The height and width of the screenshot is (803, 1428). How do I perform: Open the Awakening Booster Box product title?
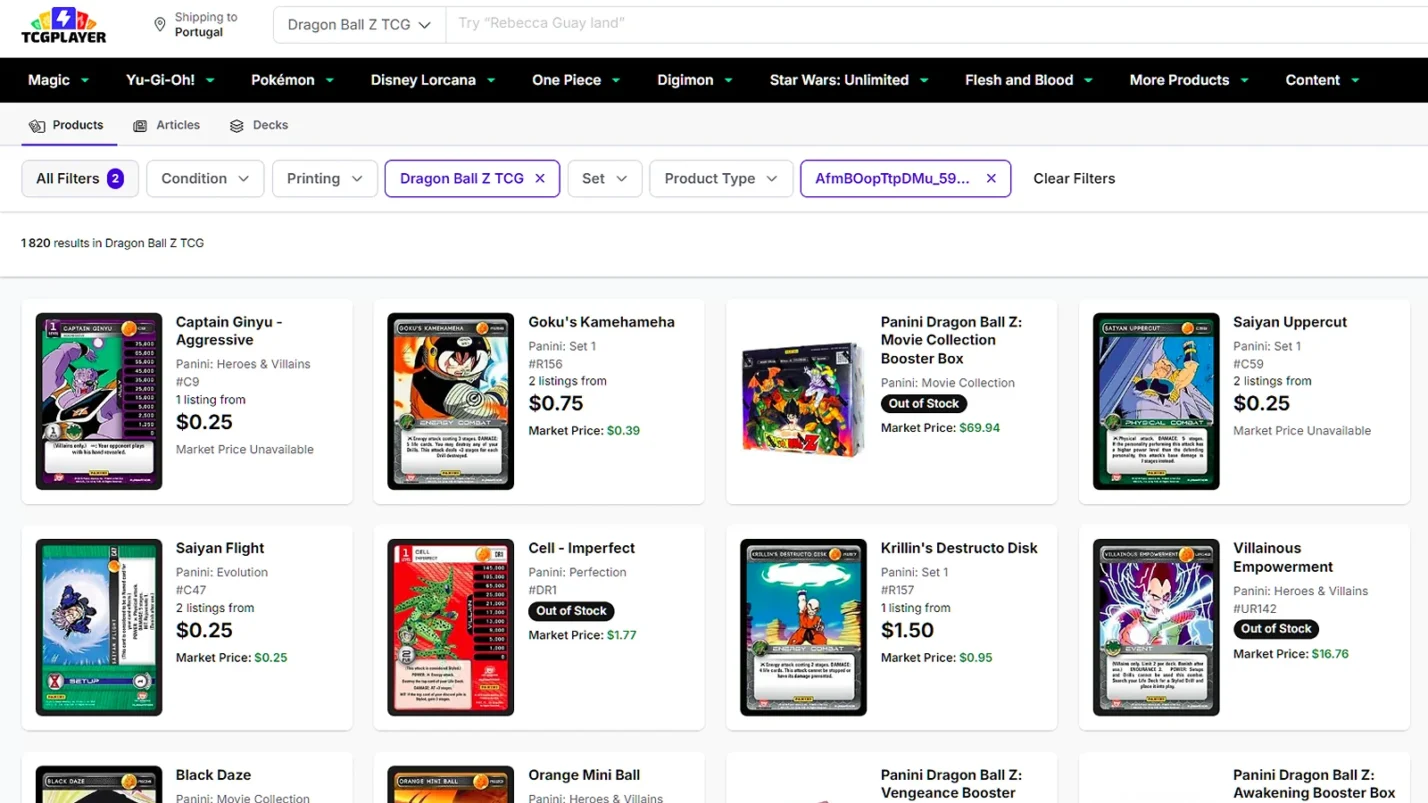[x=1314, y=784]
